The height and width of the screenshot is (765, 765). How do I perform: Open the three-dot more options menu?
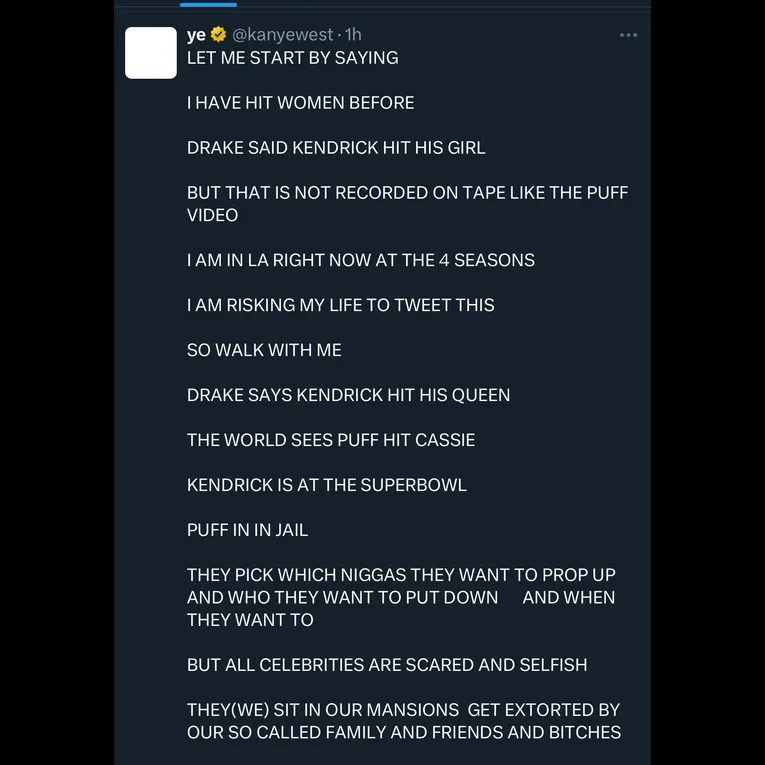628,35
